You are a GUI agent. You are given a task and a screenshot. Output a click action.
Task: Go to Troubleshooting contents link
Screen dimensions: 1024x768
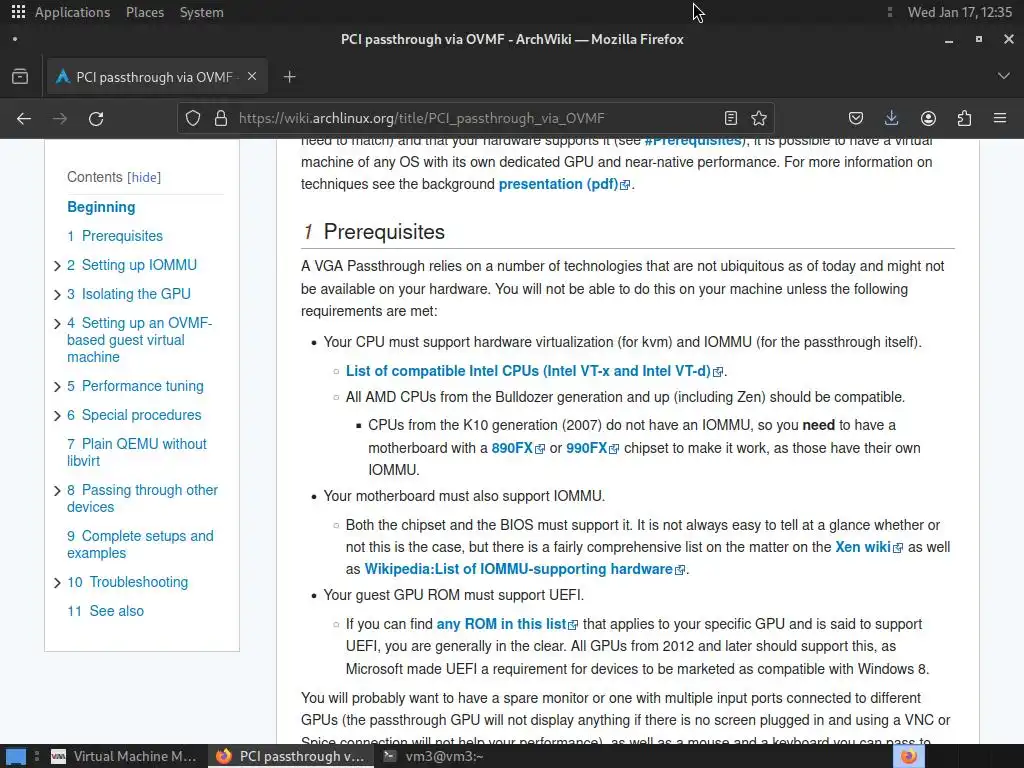pyautogui.click(x=127, y=582)
